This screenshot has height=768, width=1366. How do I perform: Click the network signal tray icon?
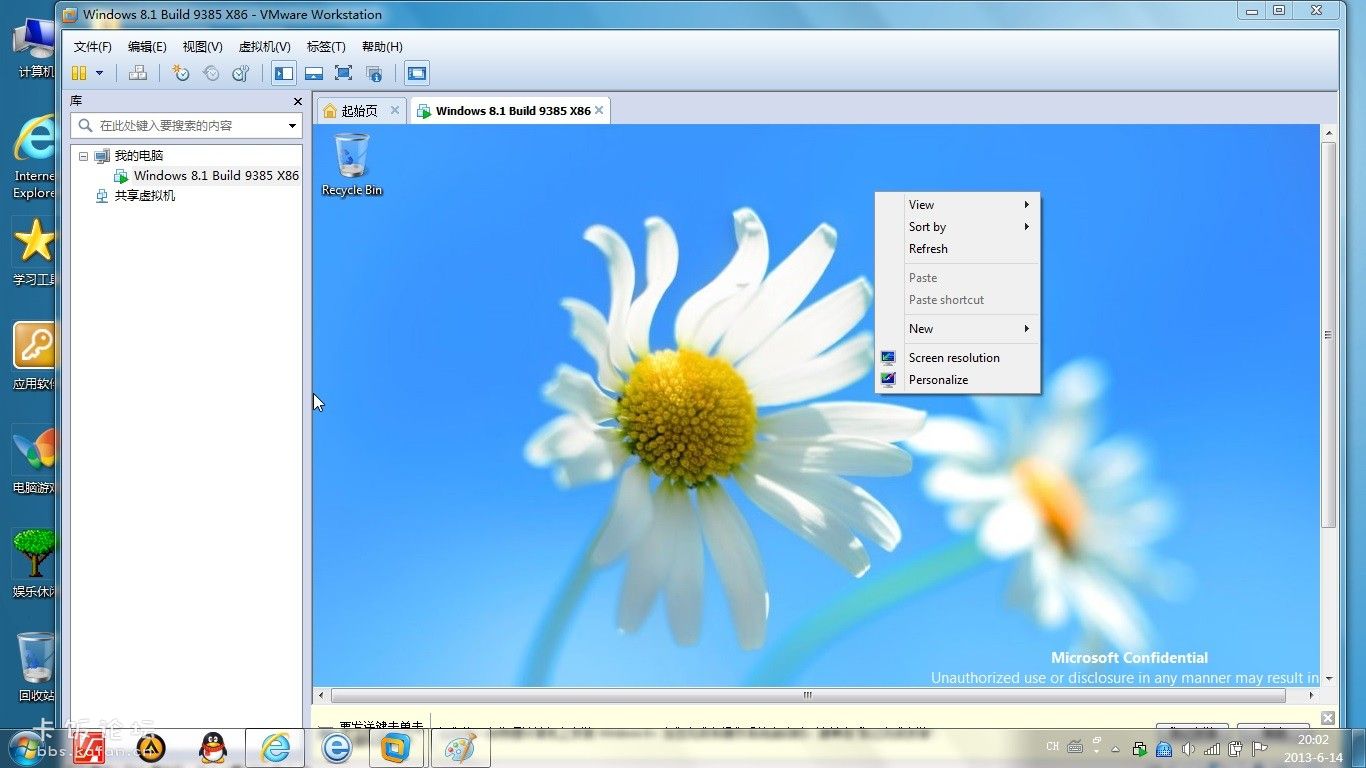[x=1212, y=747]
